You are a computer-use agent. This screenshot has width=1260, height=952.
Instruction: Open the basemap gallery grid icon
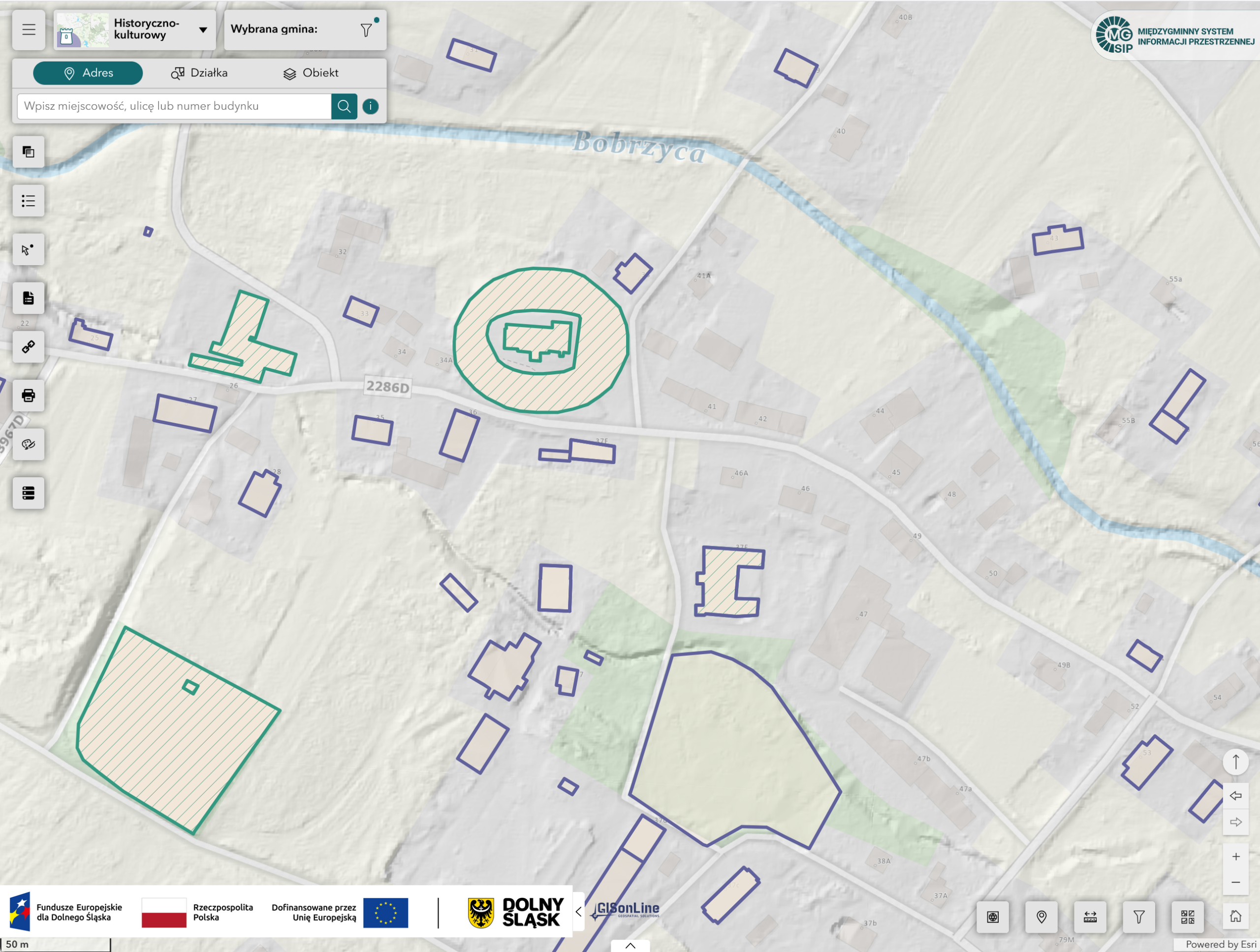1187,917
